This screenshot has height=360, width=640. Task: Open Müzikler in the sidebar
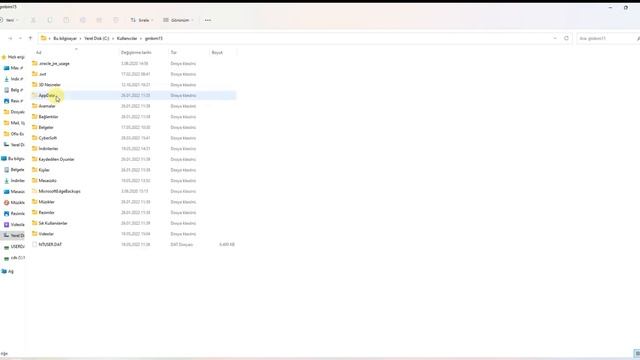(x=14, y=202)
